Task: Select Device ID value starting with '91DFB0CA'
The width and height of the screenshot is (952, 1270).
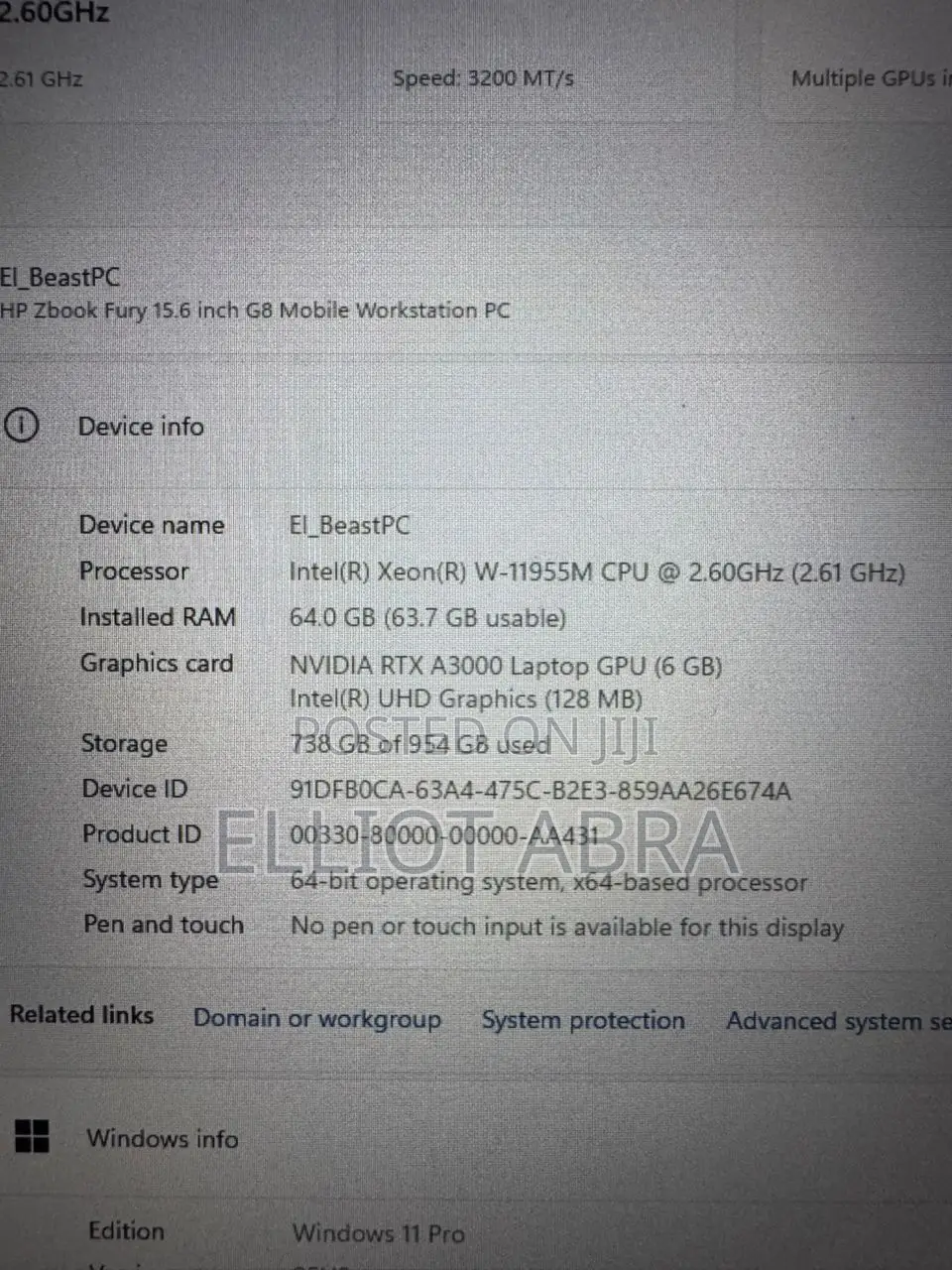Action: pyautogui.click(x=540, y=791)
